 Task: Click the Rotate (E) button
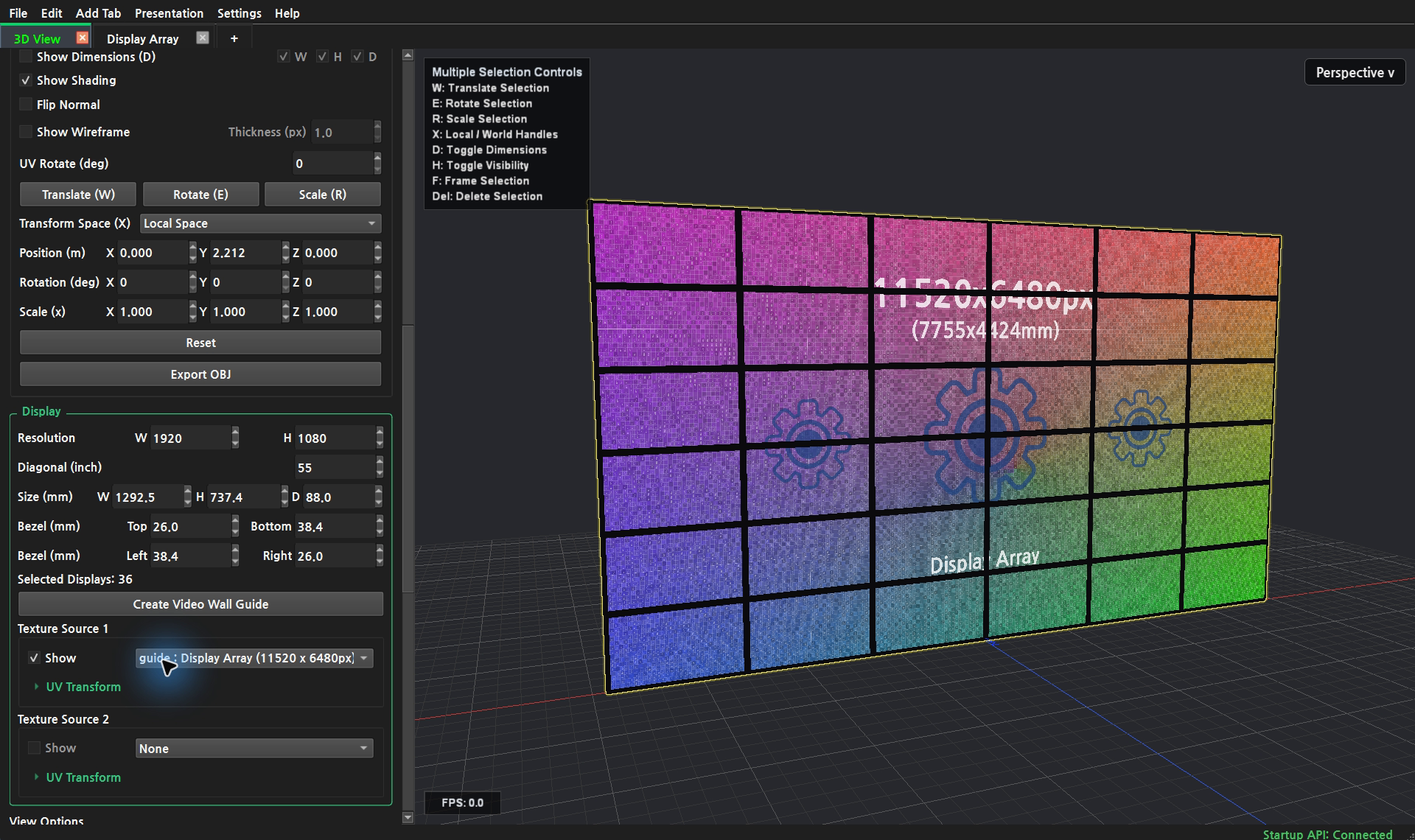tap(200, 195)
